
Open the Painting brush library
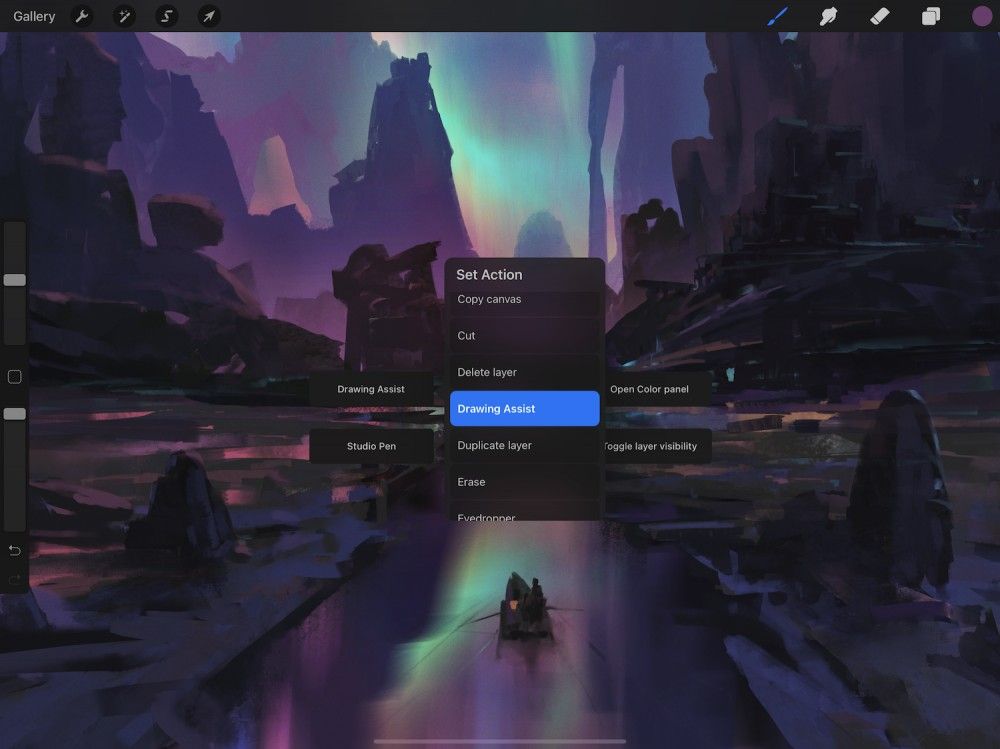click(778, 16)
